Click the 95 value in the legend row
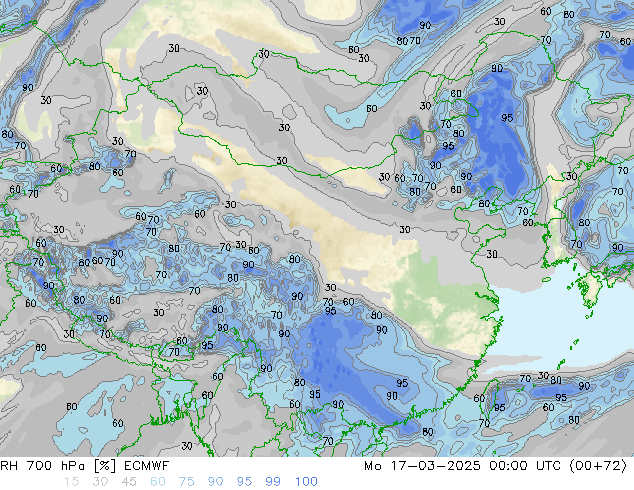Screen dimensions: 634x490 coord(244,482)
